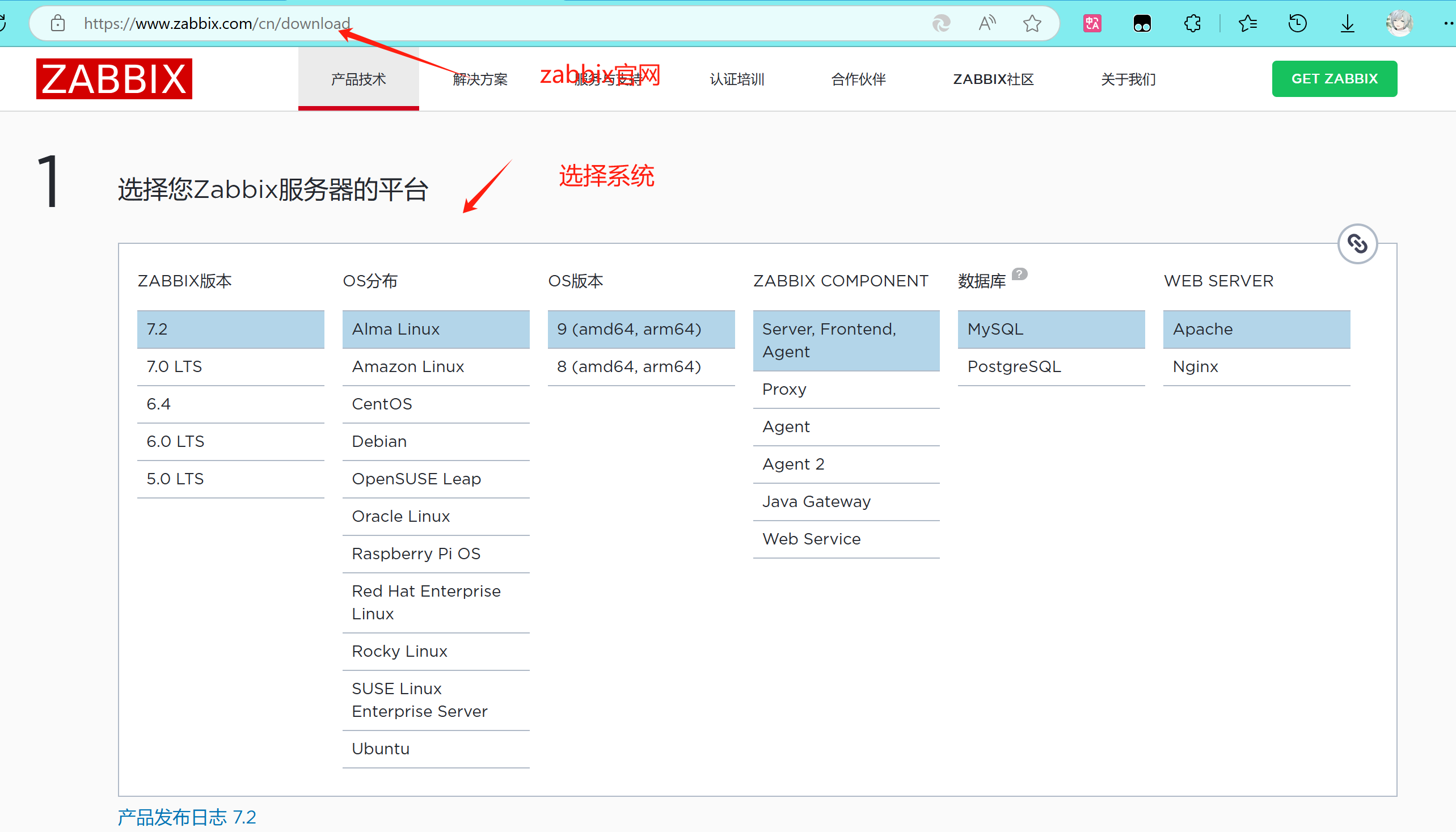Click the read aloud icon

click(986, 23)
